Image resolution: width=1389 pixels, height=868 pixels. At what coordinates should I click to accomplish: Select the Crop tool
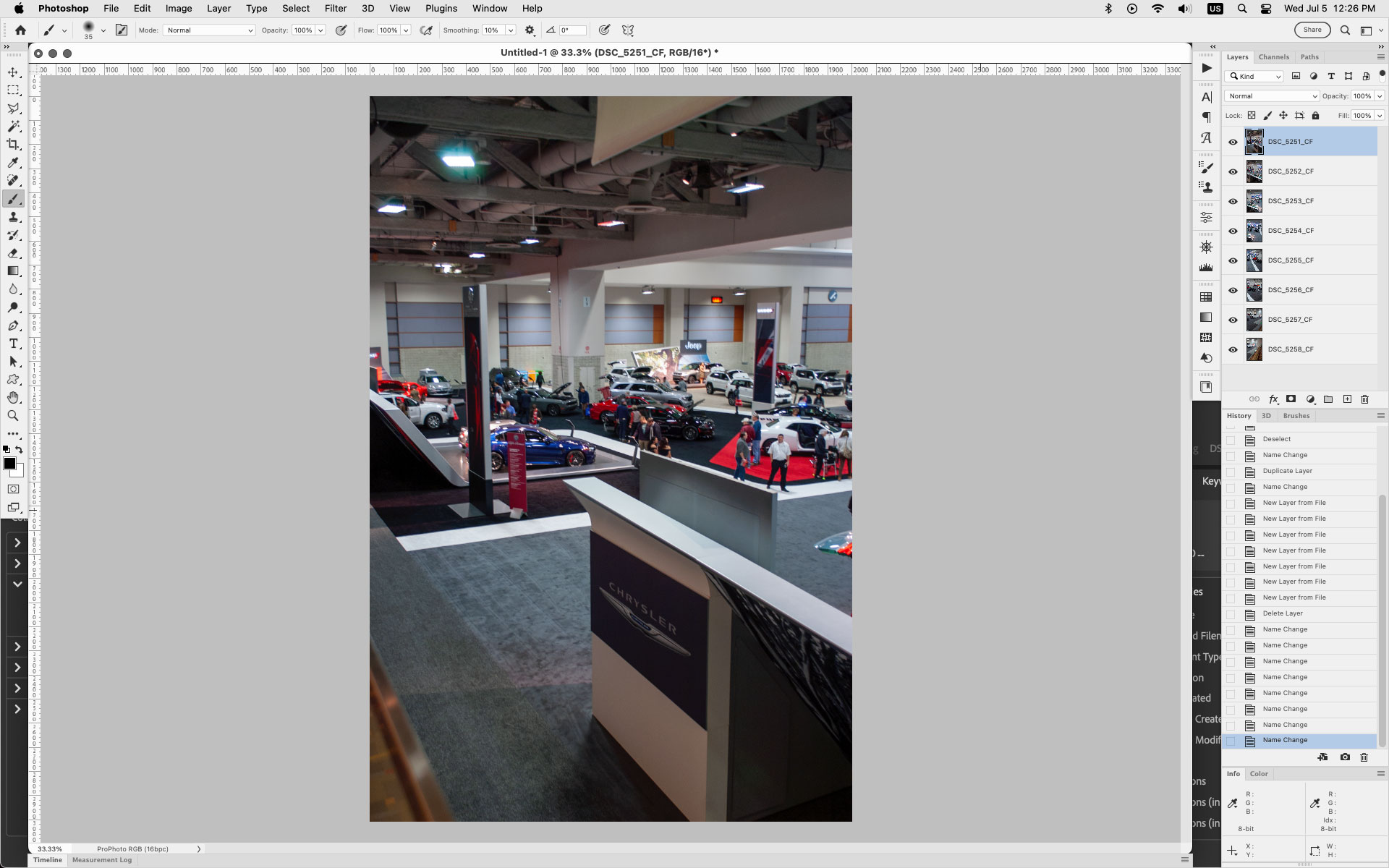coord(14,144)
